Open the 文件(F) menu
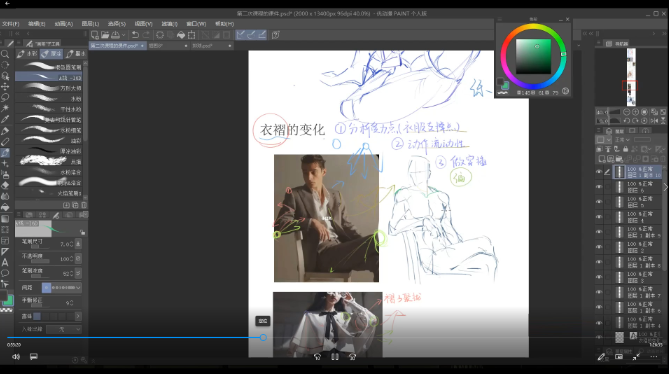669x374 pixels. [11, 24]
